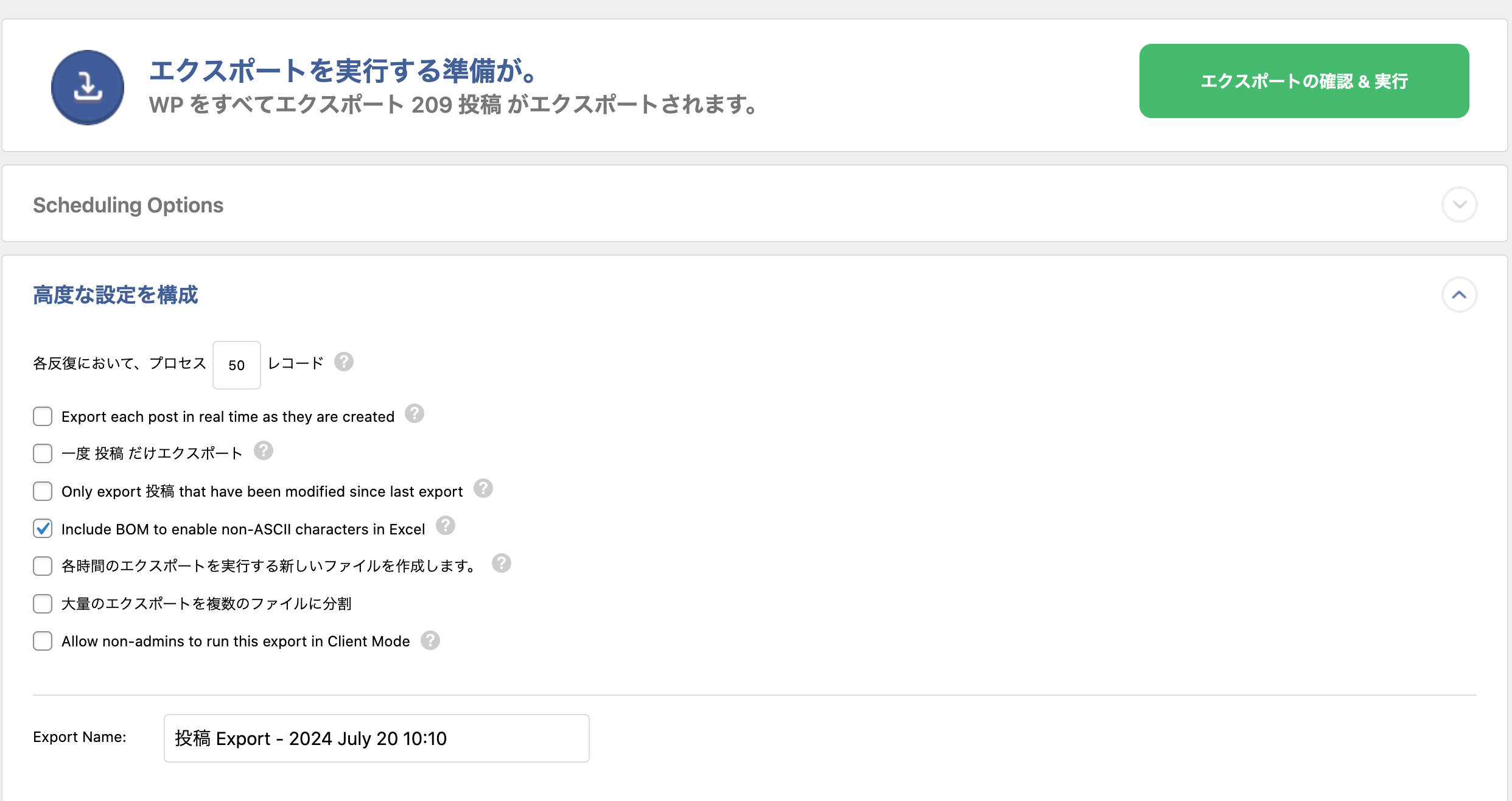Open help icon beside 一度 投稿 だけエクスポート

(264, 451)
